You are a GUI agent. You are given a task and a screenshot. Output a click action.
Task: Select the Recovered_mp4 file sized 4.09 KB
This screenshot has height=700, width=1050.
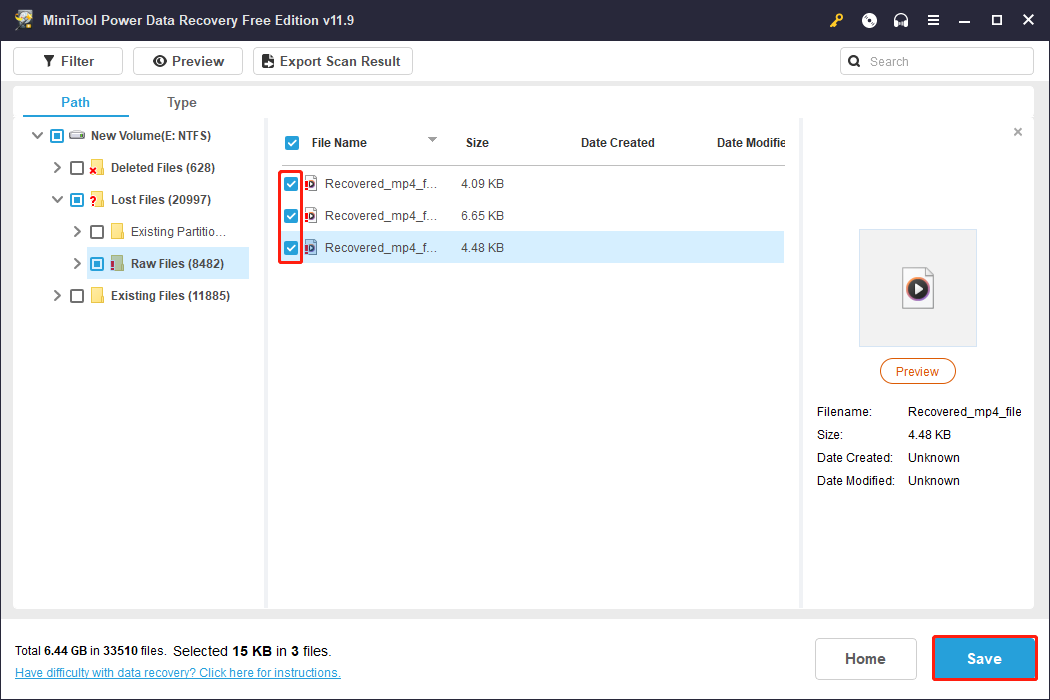click(x=532, y=184)
